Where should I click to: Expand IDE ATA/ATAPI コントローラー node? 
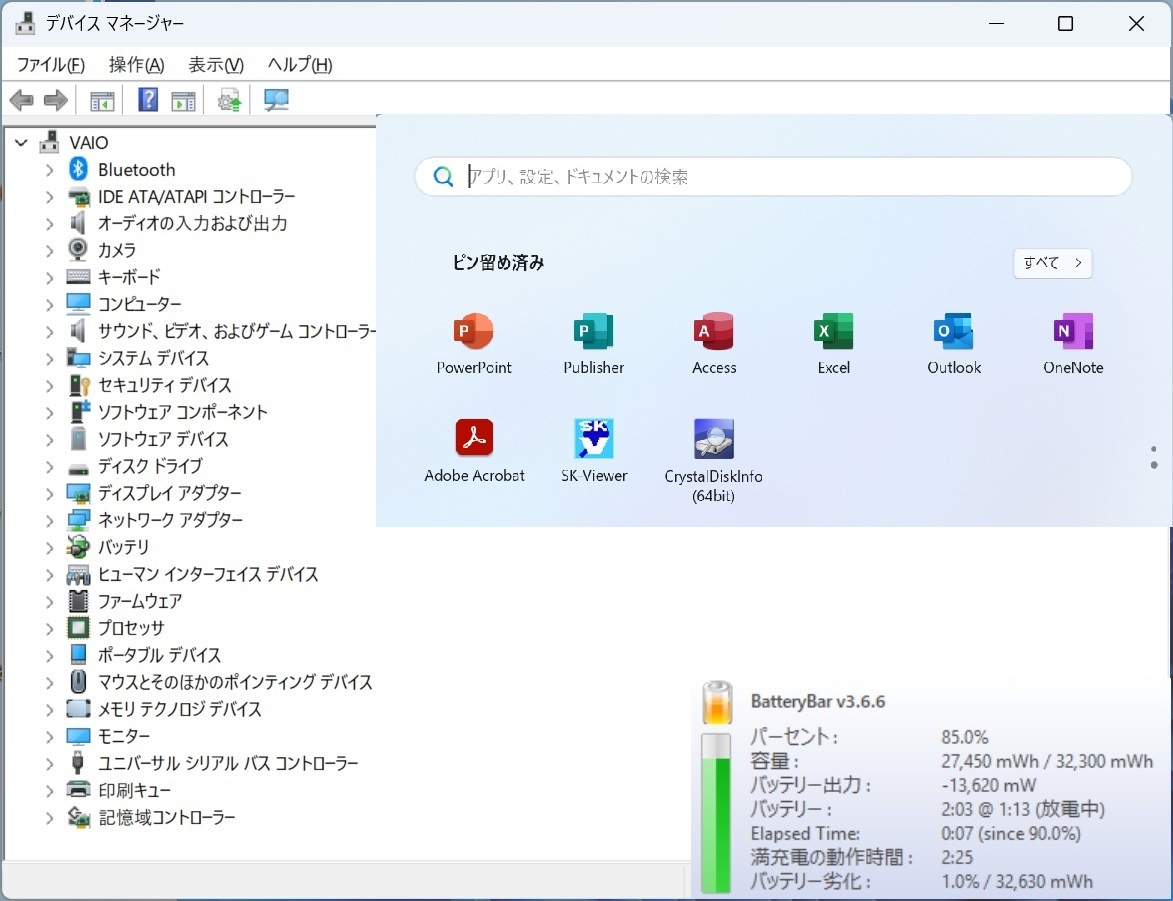point(49,197)
